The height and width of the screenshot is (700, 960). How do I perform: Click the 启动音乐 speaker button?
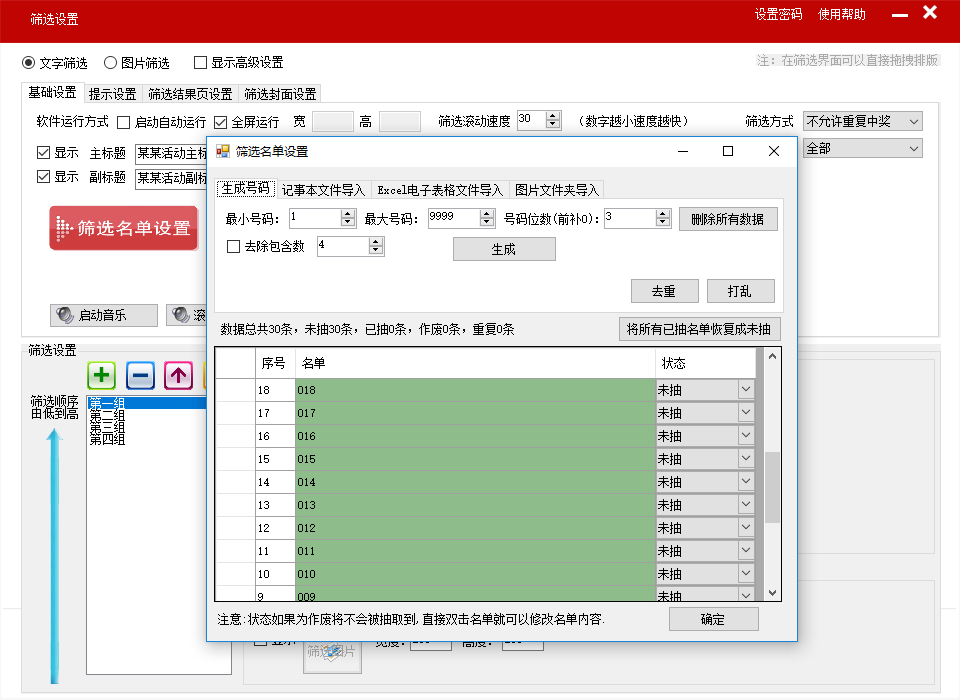[x=104, y=315]
